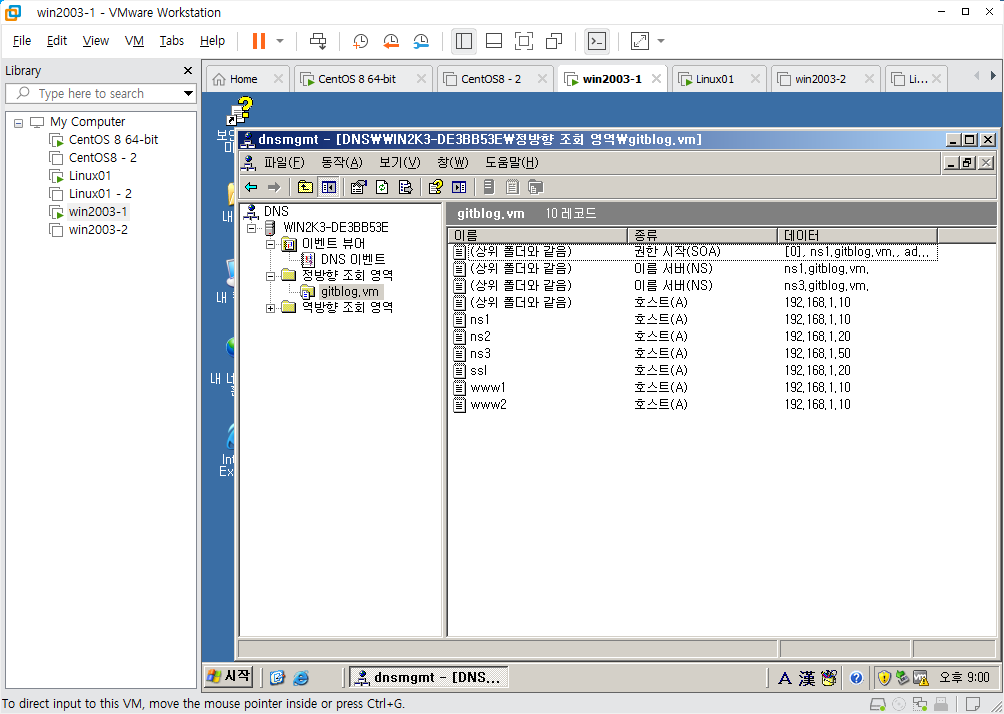Select the ssl host record
The image size is (1004, 714).
pos(478,370)
